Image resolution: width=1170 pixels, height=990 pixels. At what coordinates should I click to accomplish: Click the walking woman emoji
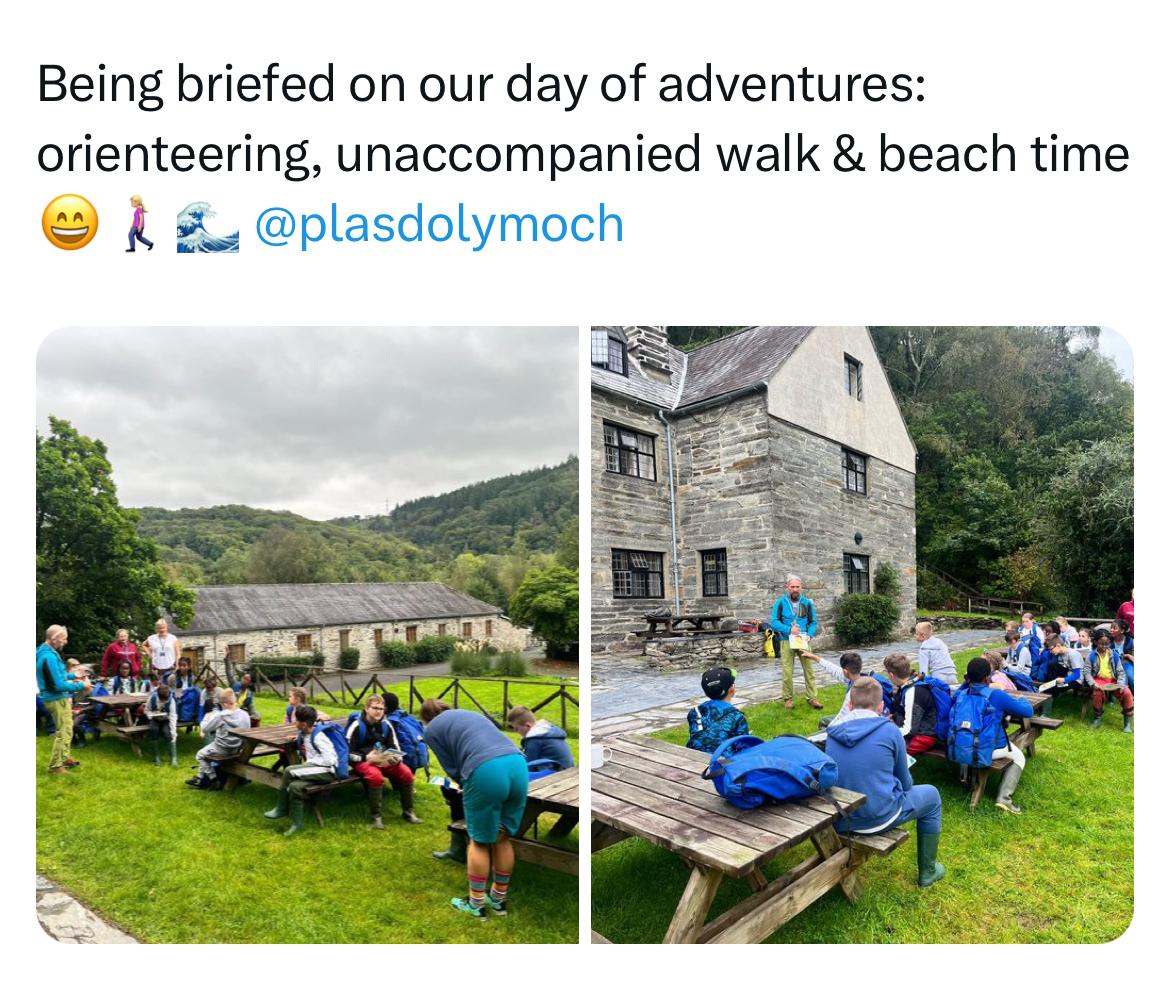click(139, 224)
